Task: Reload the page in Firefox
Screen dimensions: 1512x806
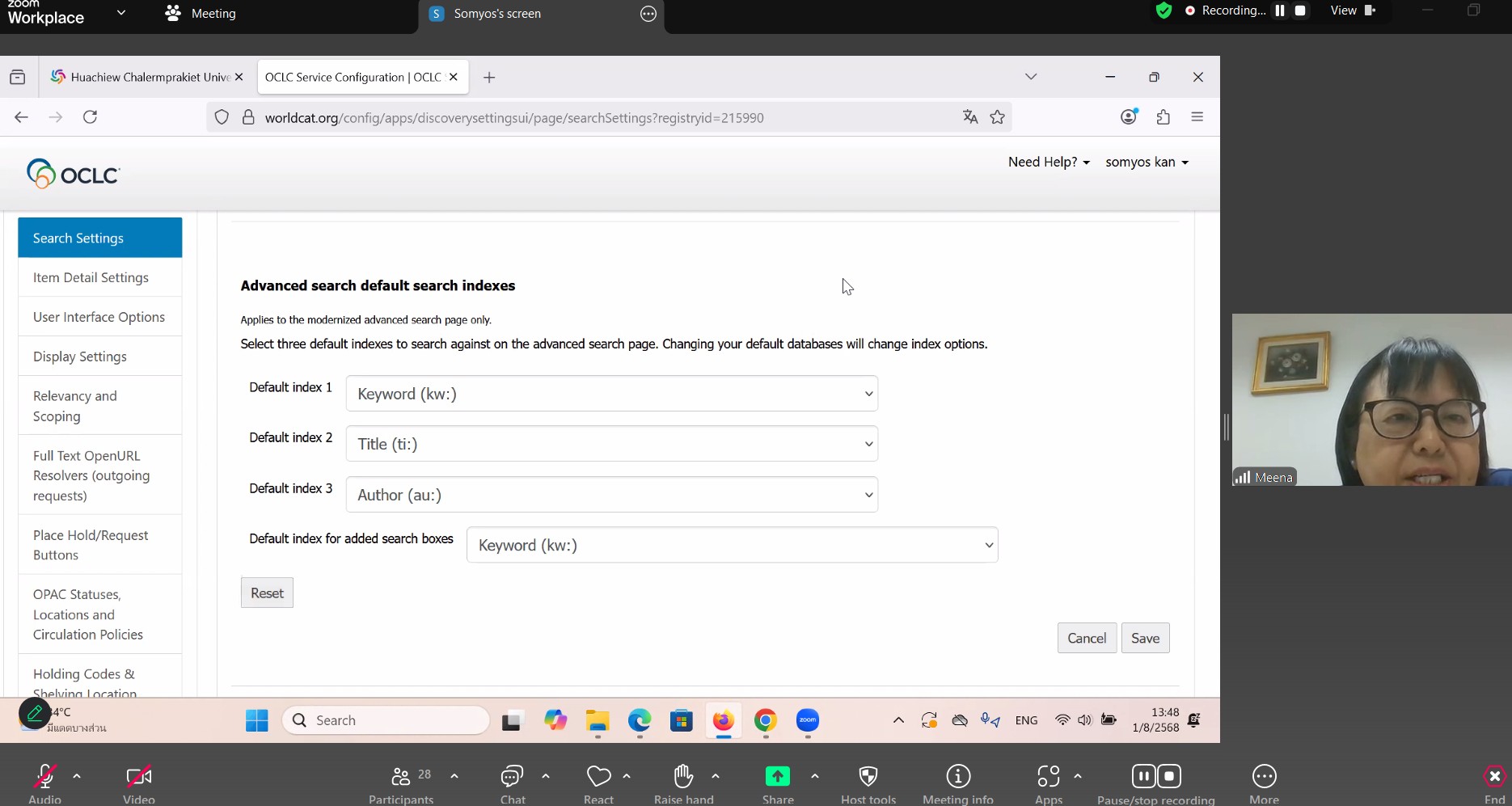Action: (x=91, y=117)
